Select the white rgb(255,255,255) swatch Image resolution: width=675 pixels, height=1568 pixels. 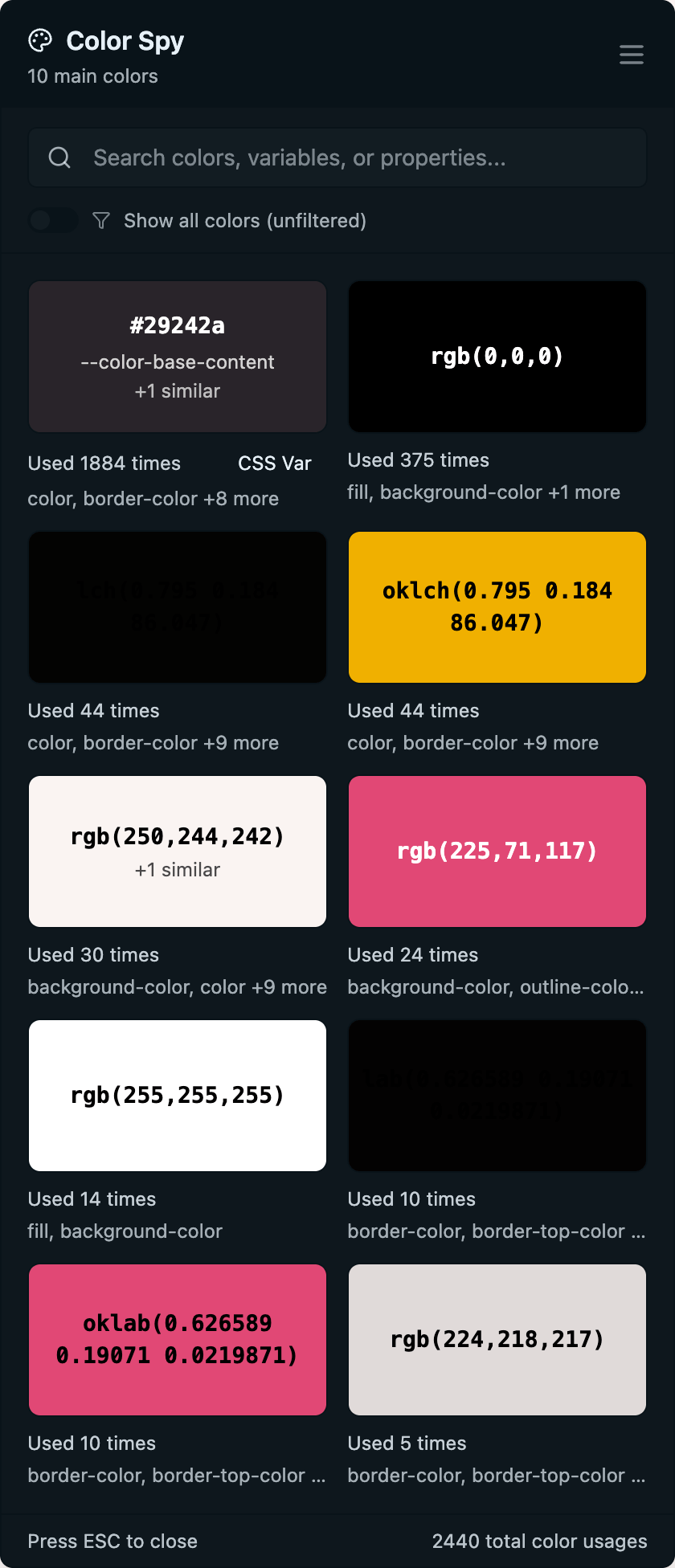point(177,1095)
